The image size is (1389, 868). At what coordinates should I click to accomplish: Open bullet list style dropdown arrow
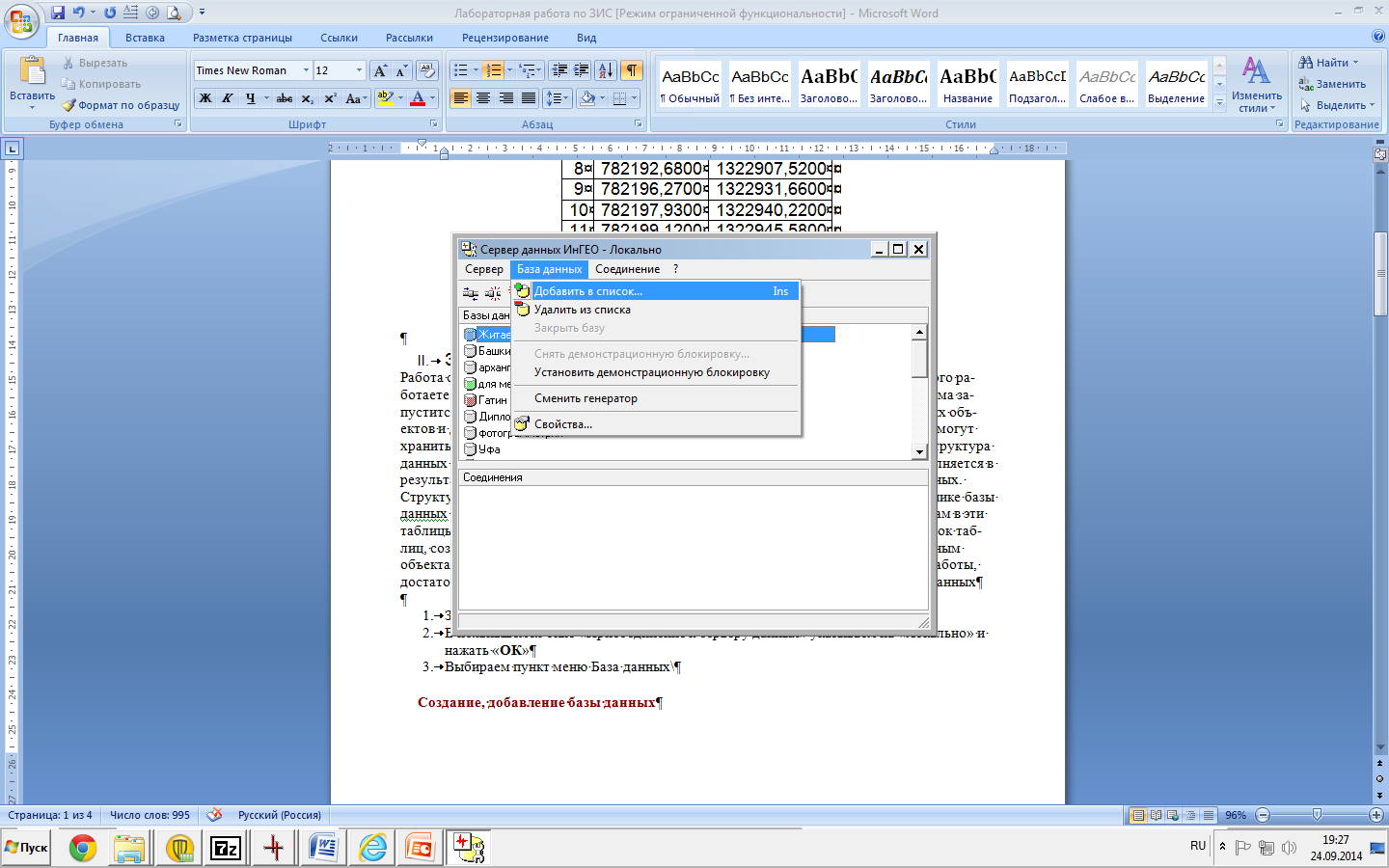pyautogui.click(x=476, y=70)
